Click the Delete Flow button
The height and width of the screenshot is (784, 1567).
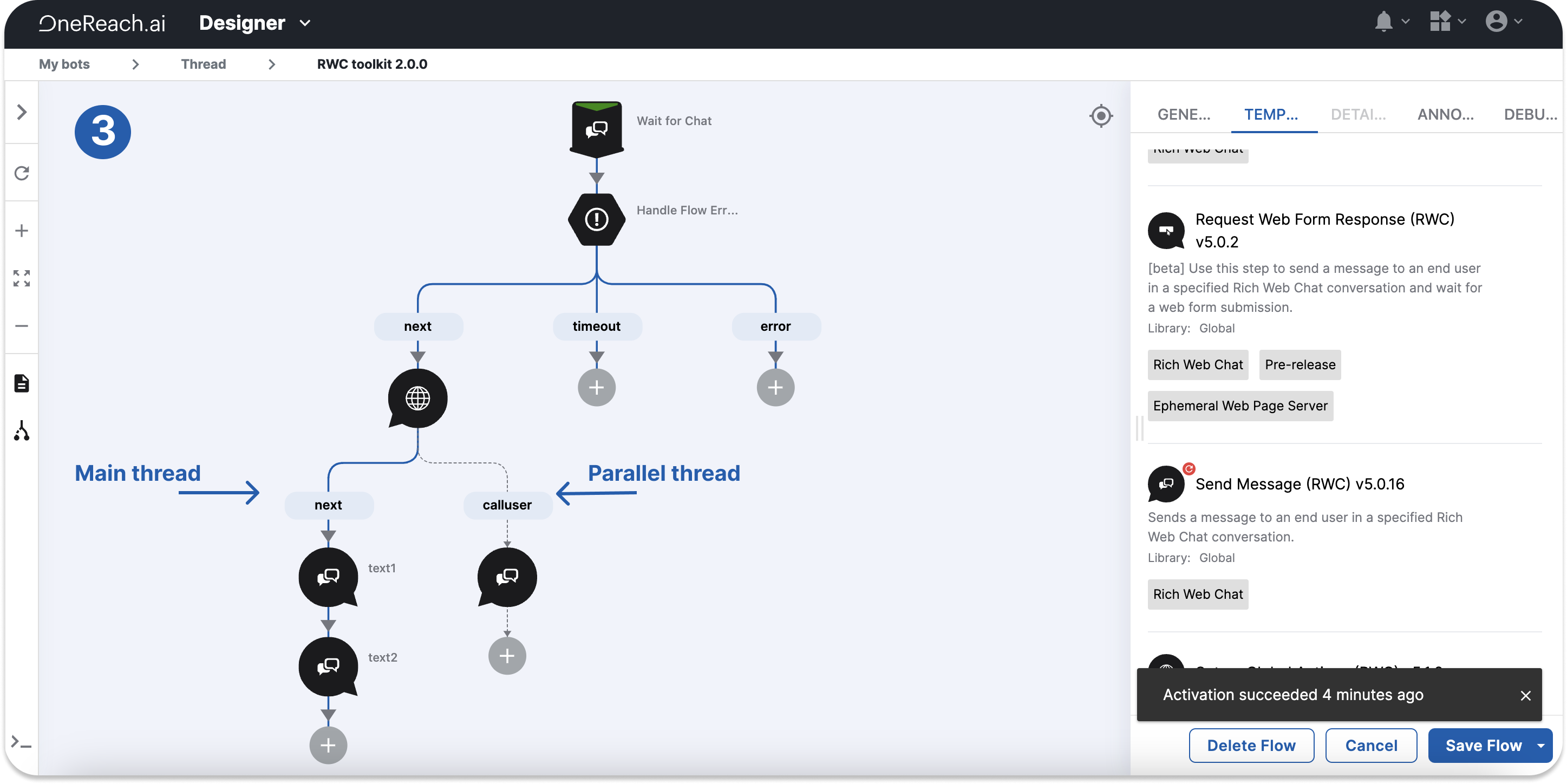(x=1251, y=745)
